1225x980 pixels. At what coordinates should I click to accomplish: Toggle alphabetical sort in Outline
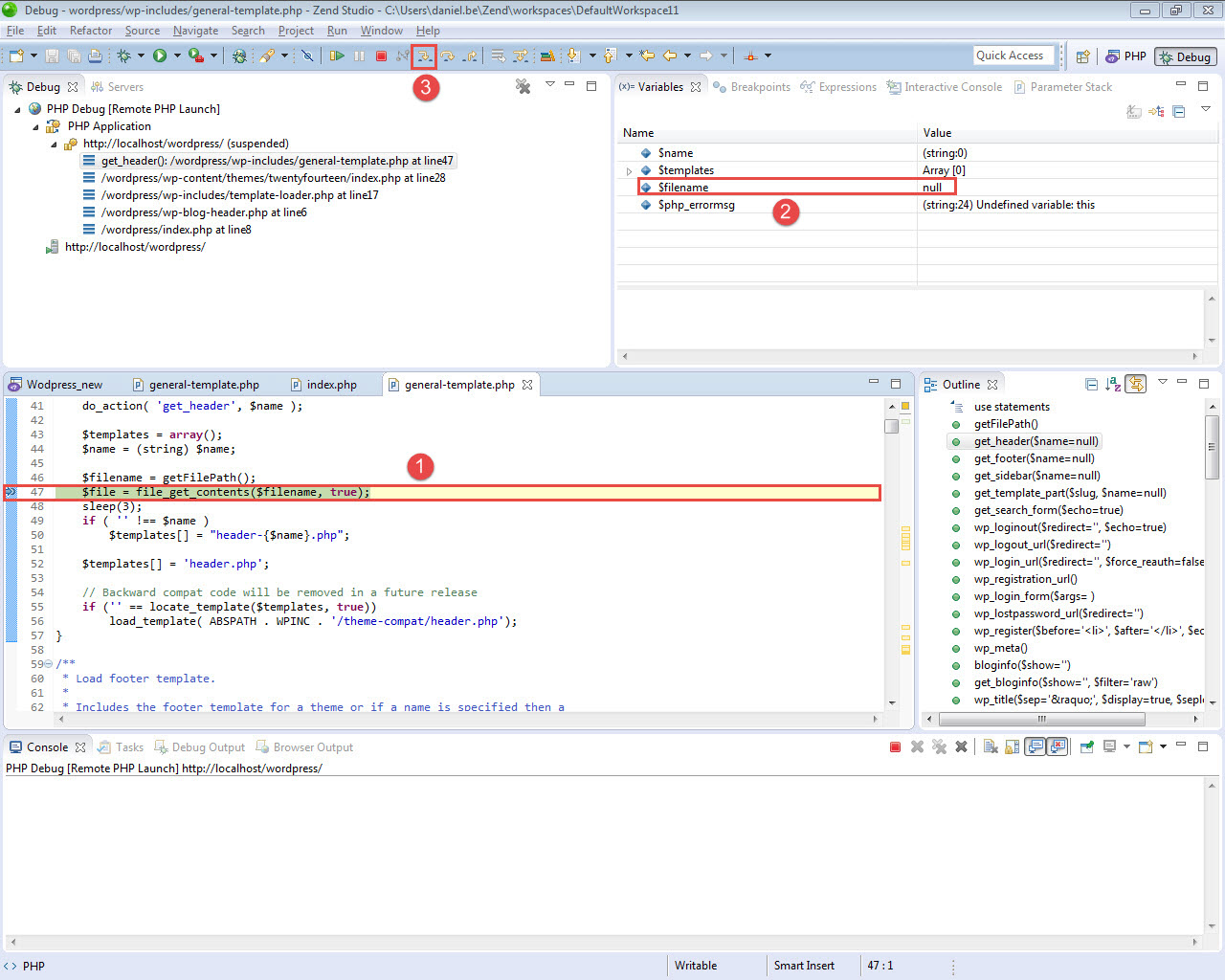1113,385
